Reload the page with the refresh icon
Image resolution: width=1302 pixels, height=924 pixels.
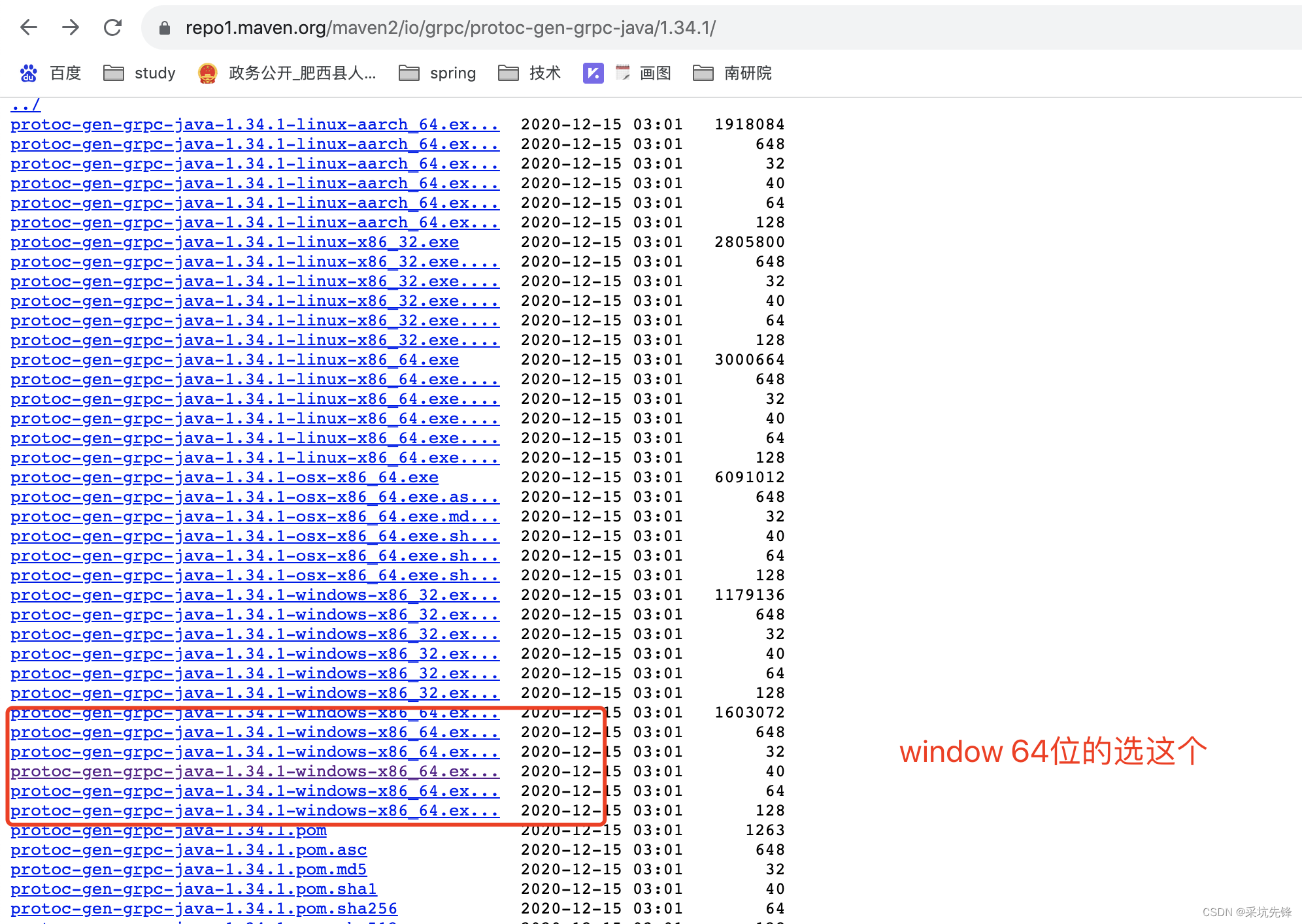[x=113, y=27]
